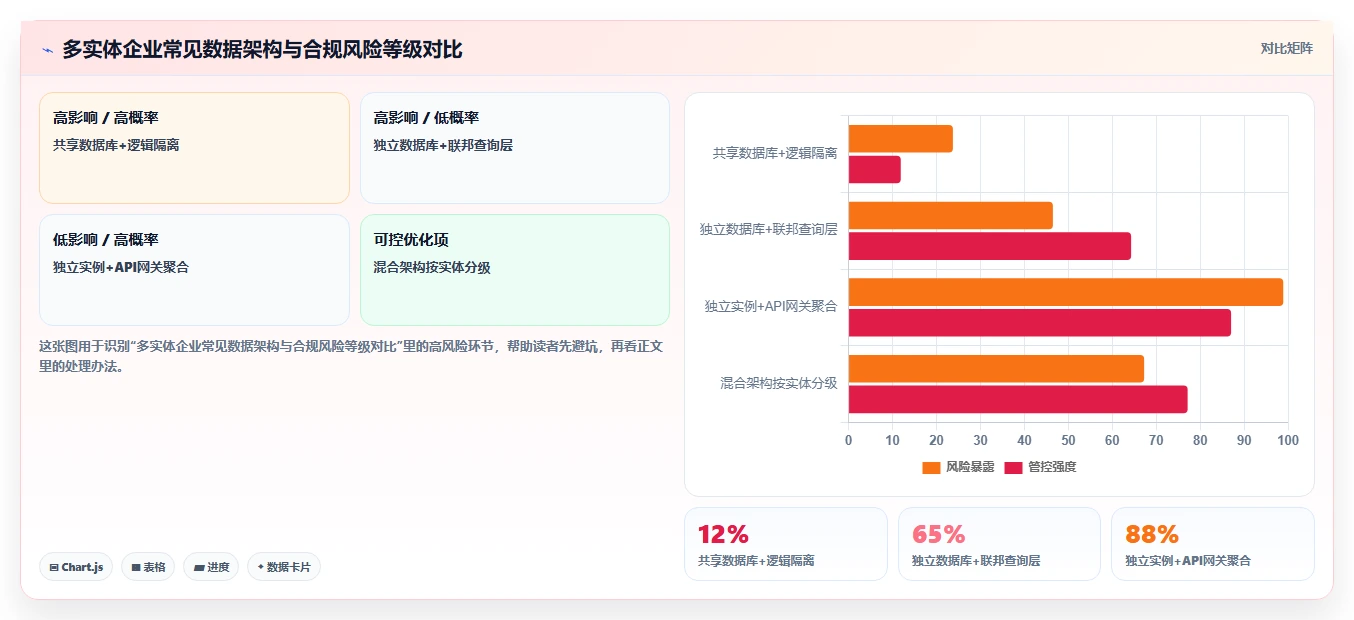Select the 可控优化项 green matrix card
Screen dimensions: 1354x620
(x=515, y=270)
